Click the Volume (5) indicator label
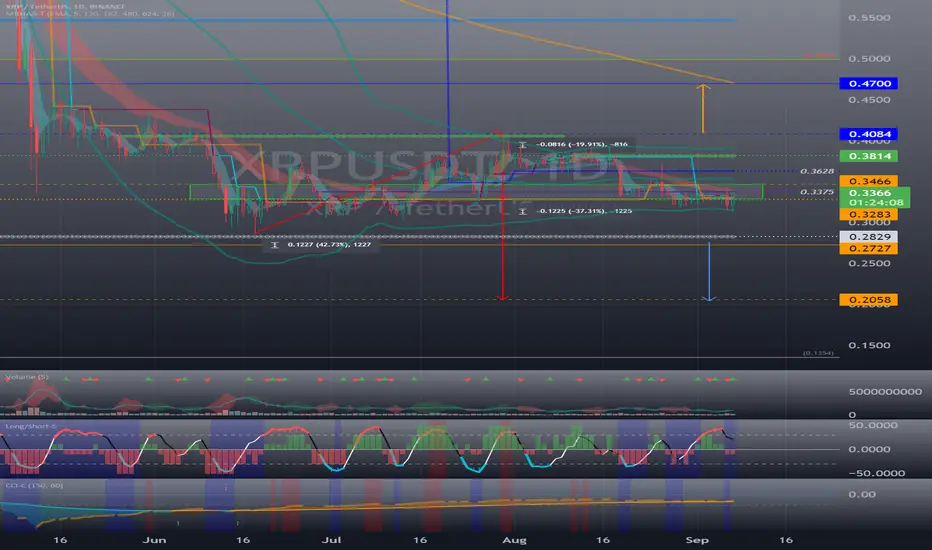 point(27,377)
